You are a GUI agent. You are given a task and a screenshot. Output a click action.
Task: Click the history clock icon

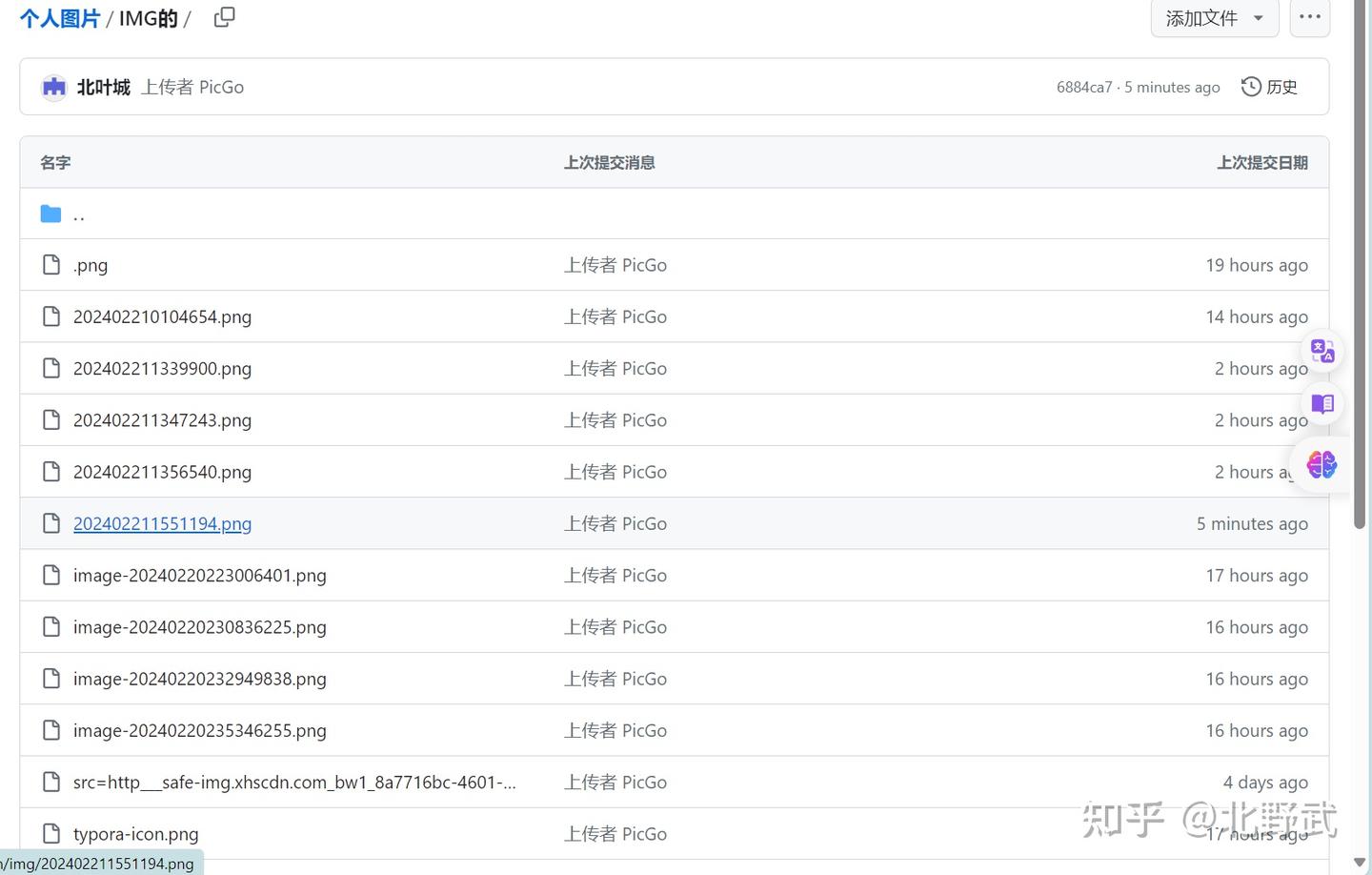click(x=1251, y=87)
